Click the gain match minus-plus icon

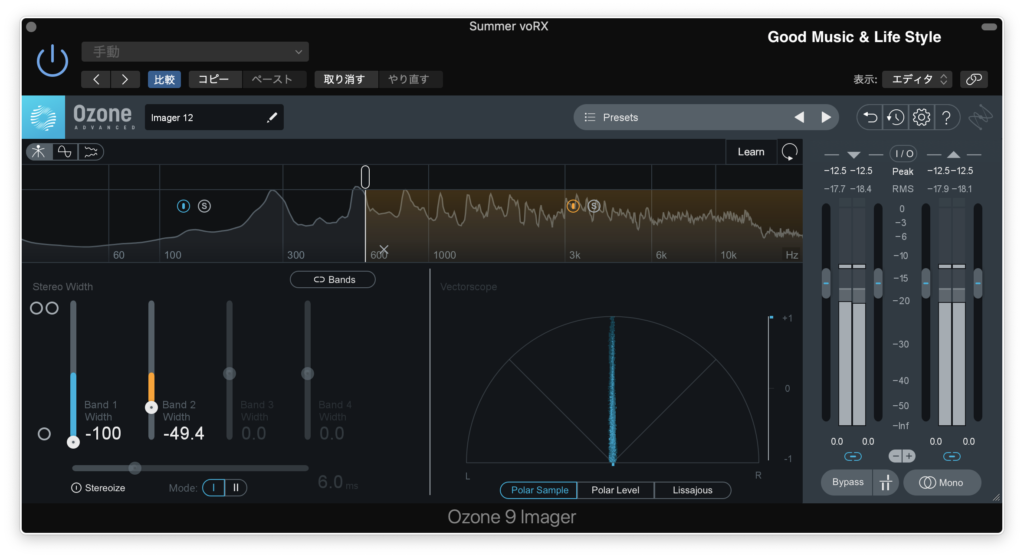902,456
